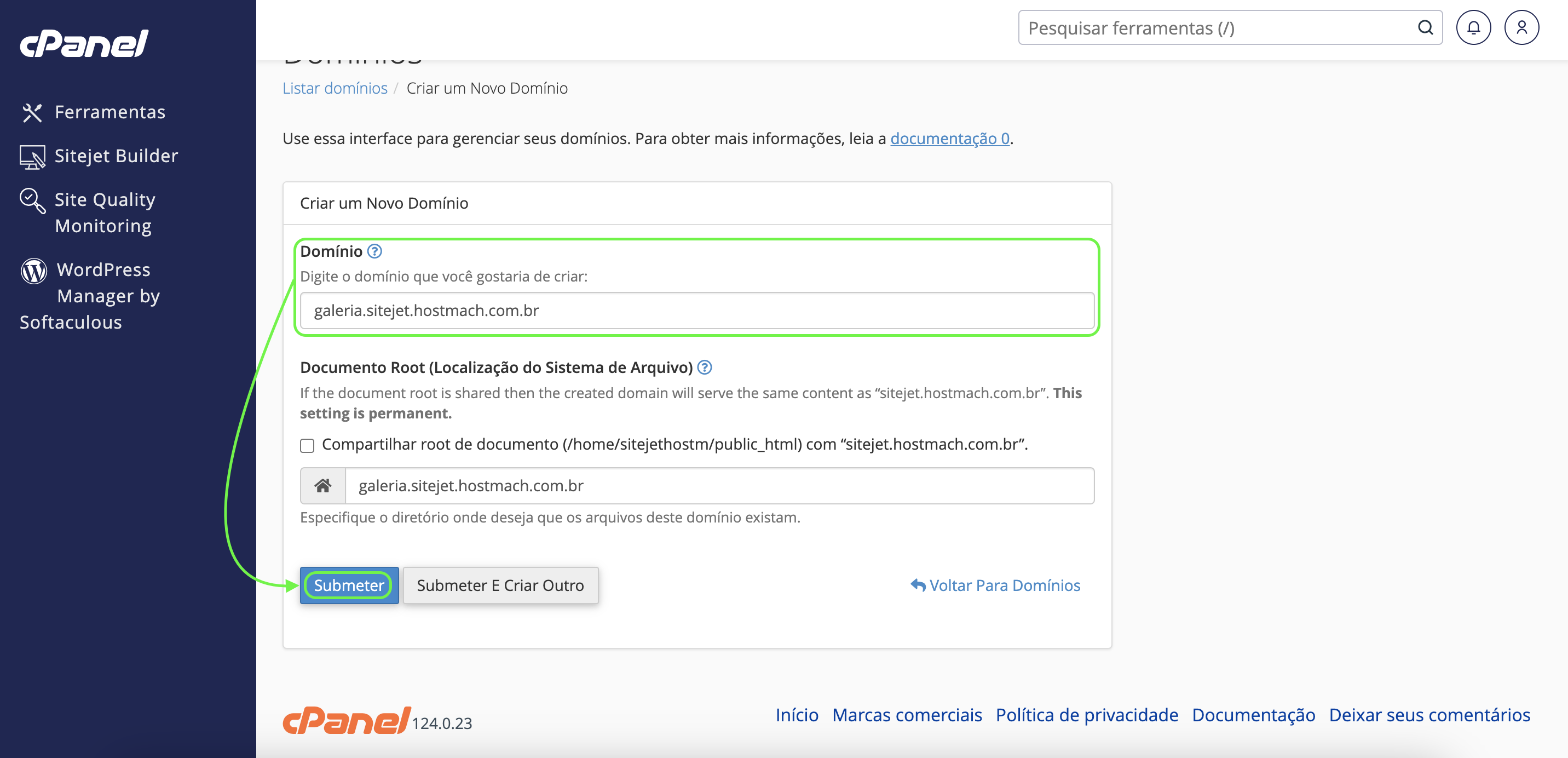The height and width of the screenshot is (758, 1568).
Task: Open the Documentação footer link
Action: [x=1253, y=715]
